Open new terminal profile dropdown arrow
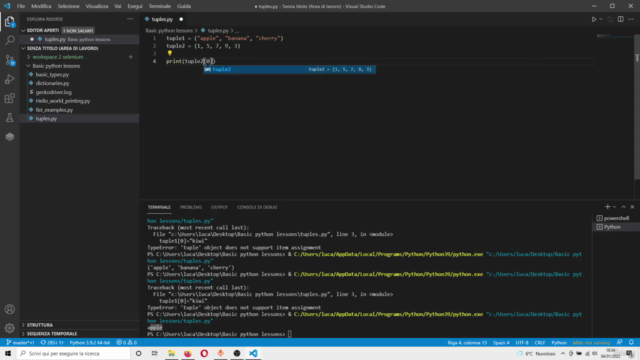This screenshot has width=640, height=360. pyautogui.click(x=614, y=207)
